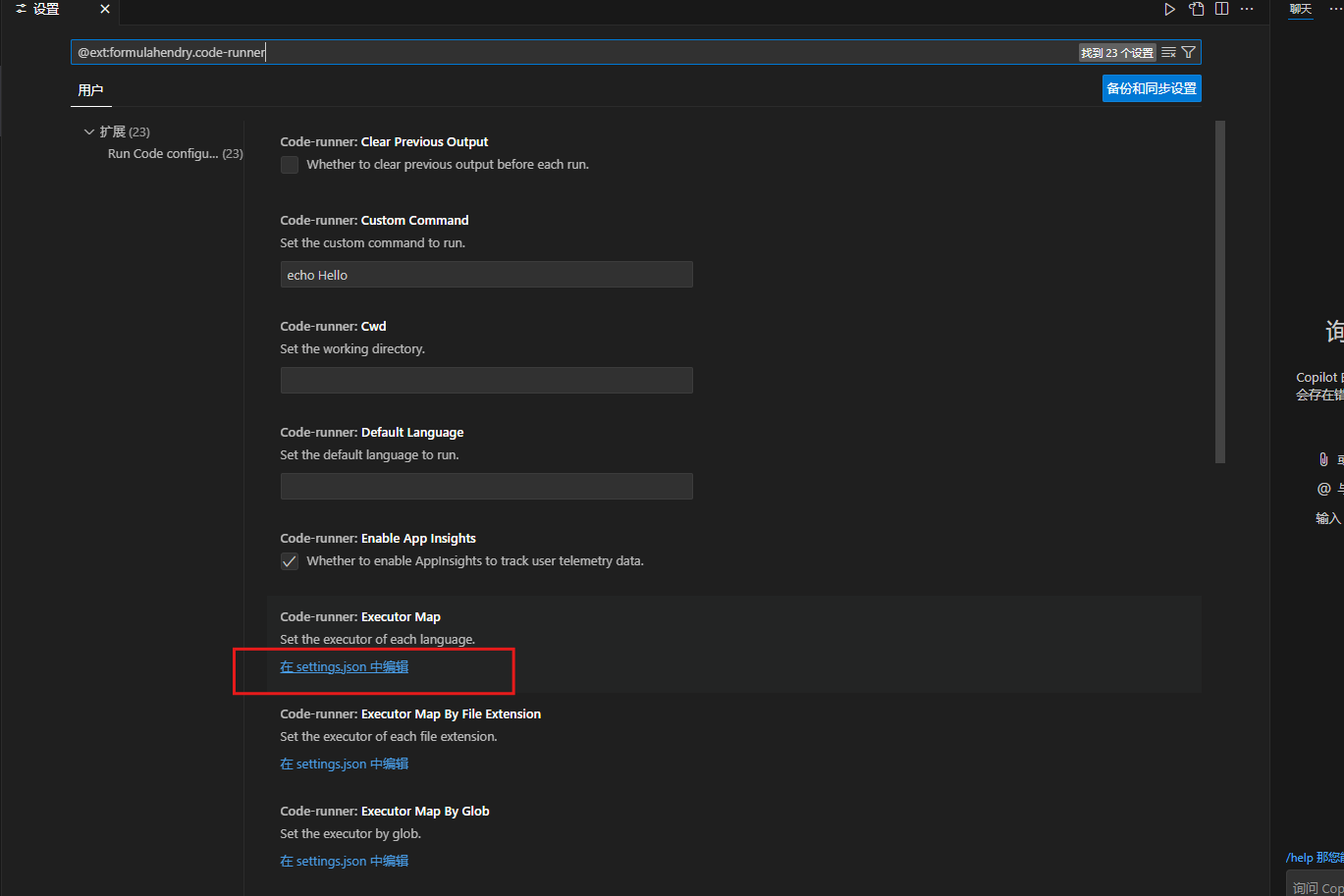Click 'Set the executor by glob.' text
This screenshot has width=1344, height=896.
tap(350, 833)
